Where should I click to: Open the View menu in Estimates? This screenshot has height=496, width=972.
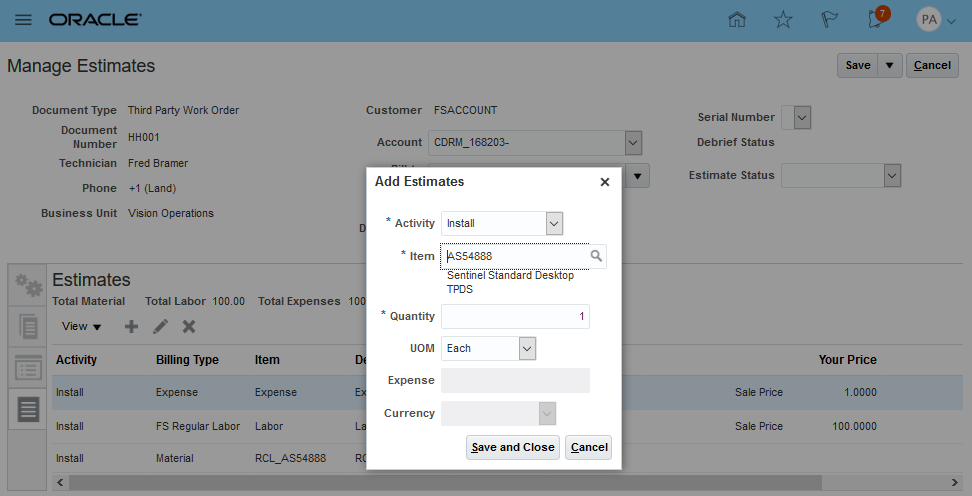click(81, 327)
